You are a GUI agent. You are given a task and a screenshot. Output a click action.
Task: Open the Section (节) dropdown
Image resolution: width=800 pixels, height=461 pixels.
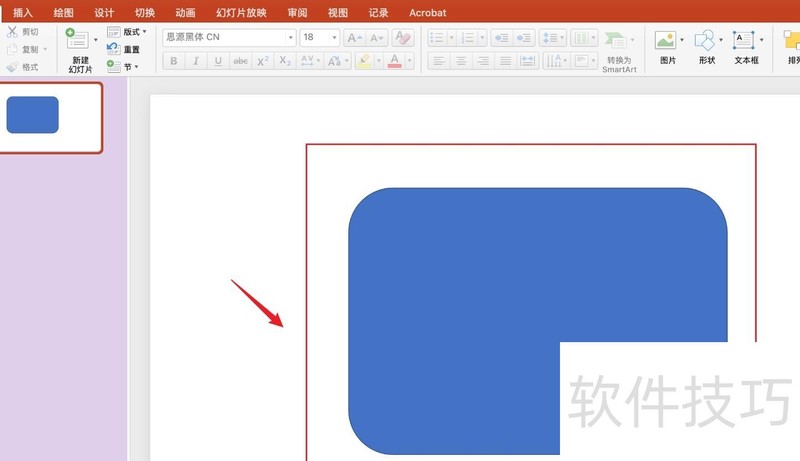[x=122, y=66]
